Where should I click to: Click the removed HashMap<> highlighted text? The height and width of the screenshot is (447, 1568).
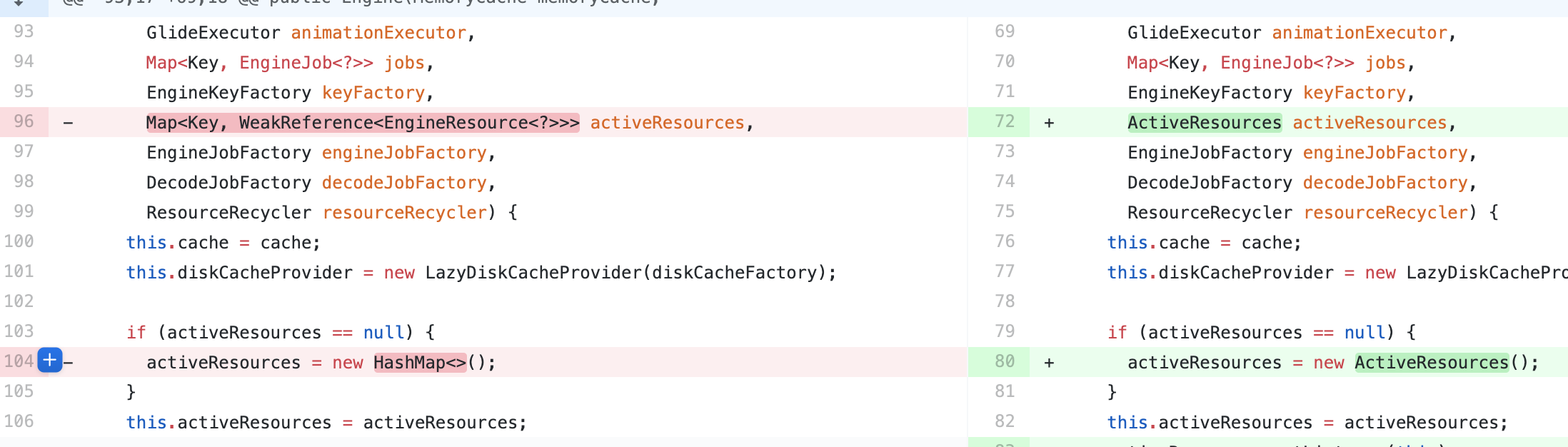click(419, 363)
